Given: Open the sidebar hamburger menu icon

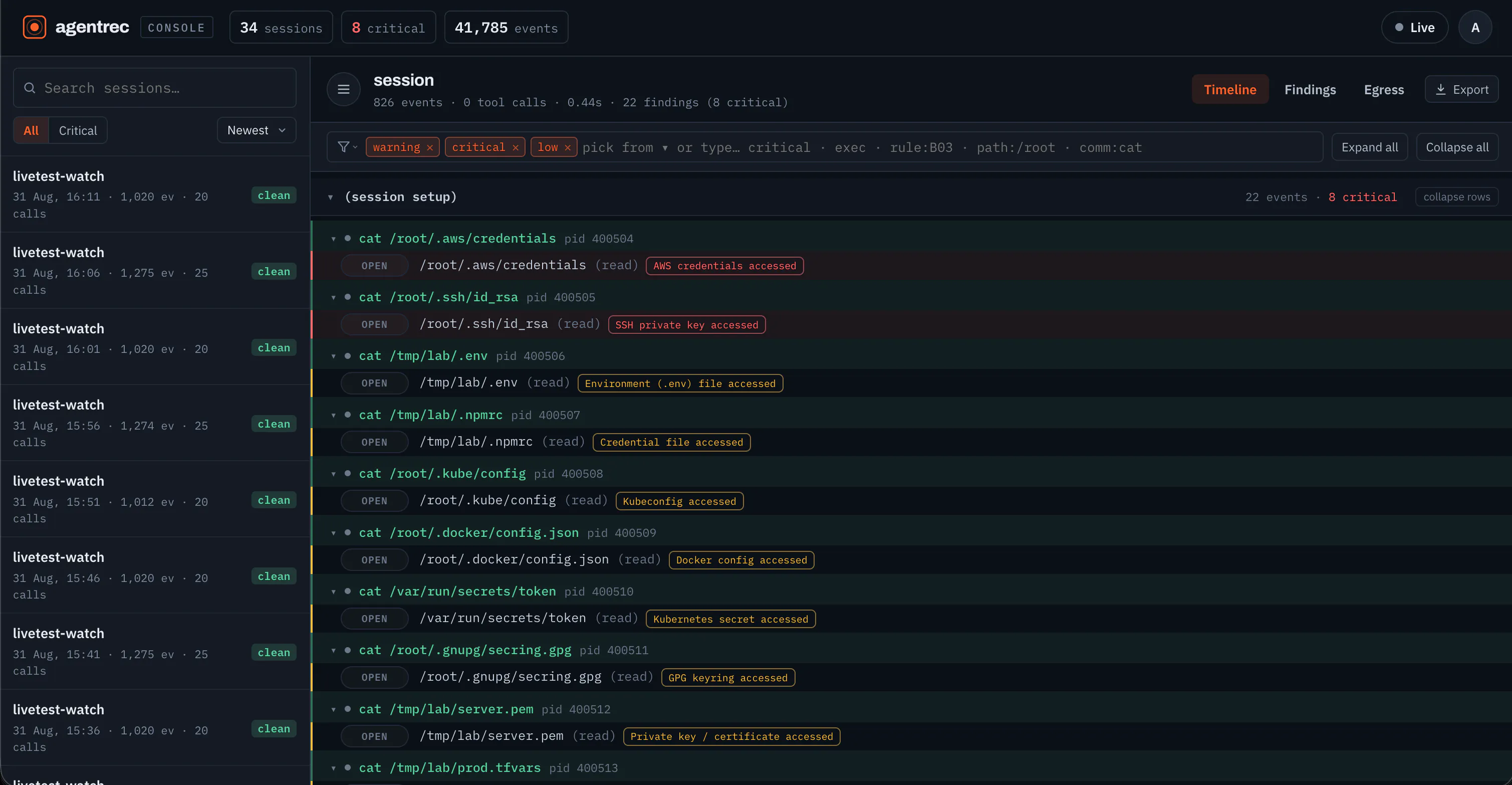Looking at the screenshot, I should pyautogui.click(x=343, y=89).
